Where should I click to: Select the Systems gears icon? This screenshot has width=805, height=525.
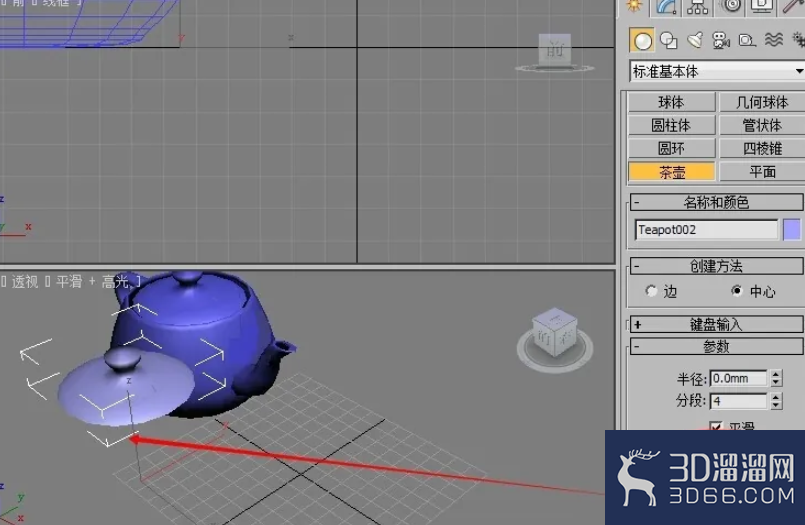point(798,40)
